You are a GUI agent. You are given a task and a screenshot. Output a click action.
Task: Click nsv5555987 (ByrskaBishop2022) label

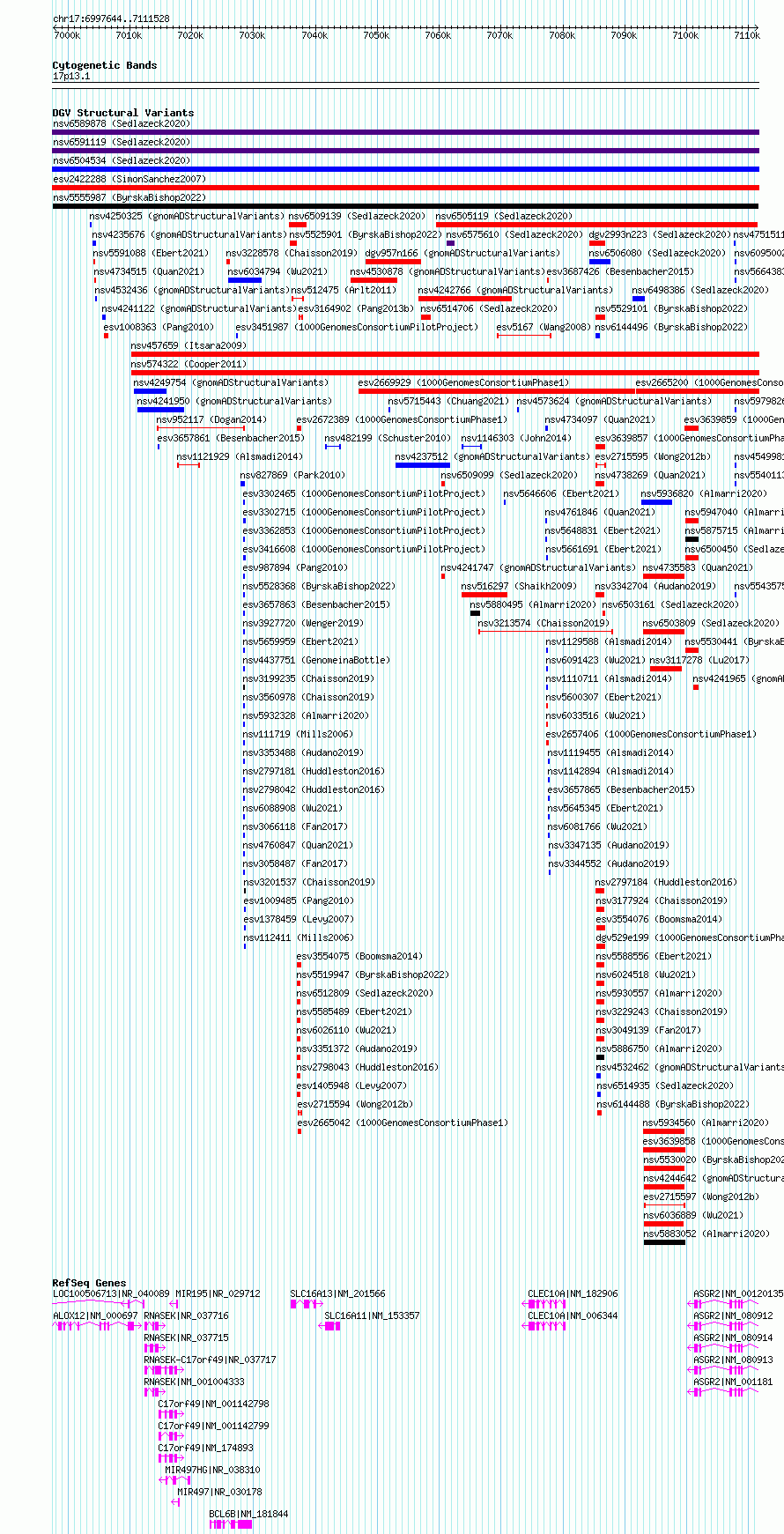129,197
